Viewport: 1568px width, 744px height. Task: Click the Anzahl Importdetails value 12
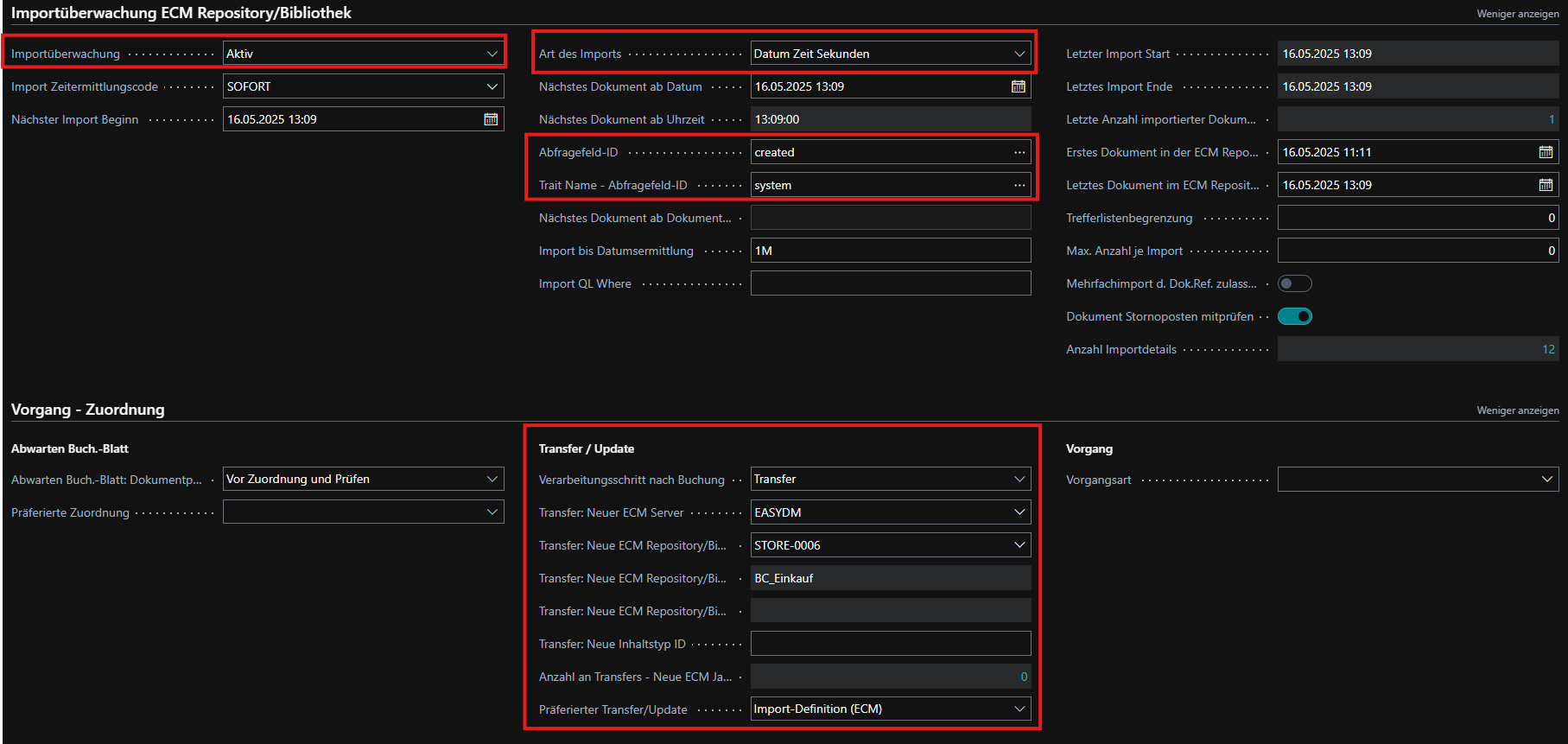1547,349
